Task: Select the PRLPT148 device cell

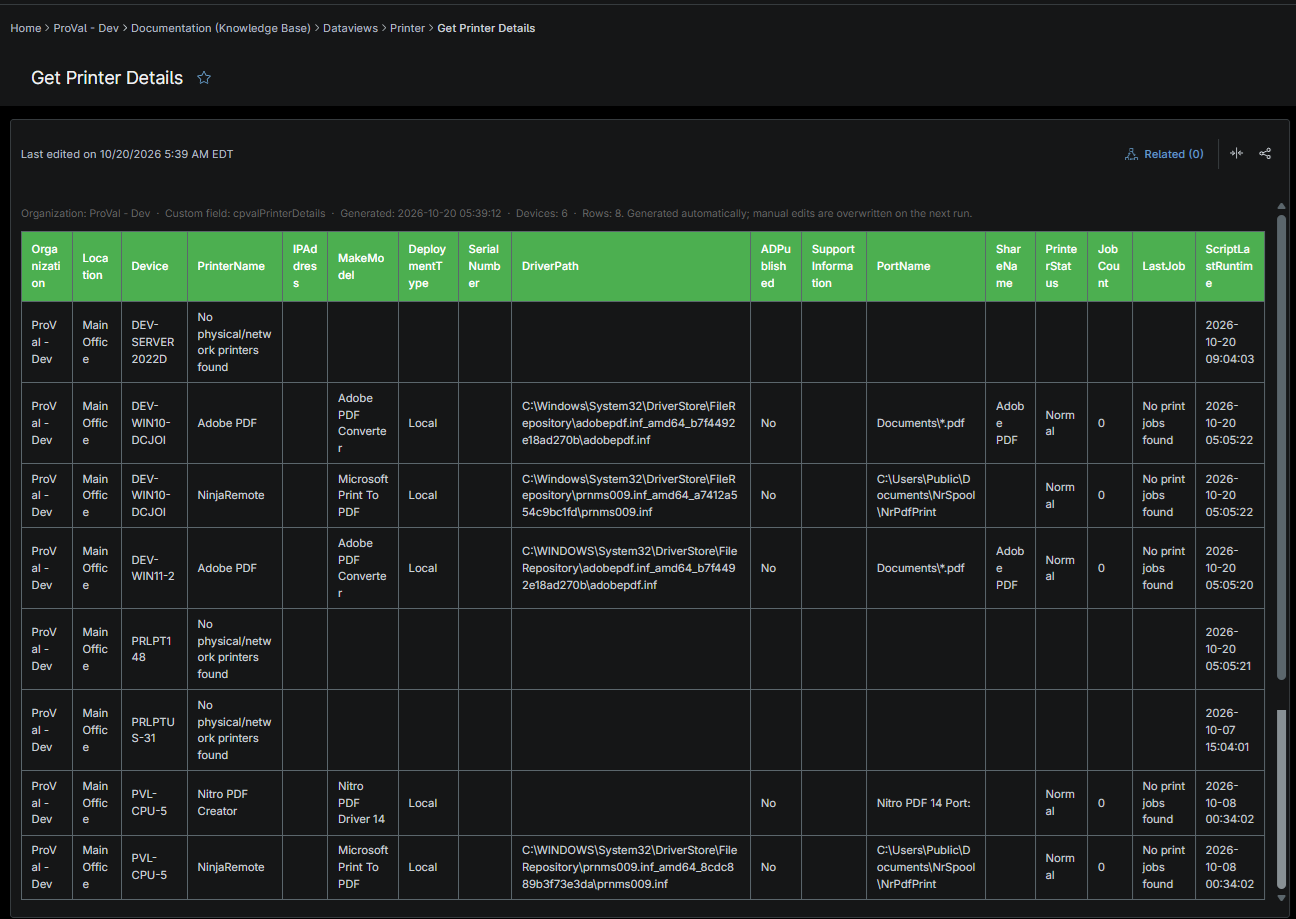Action: (x=154, y=649)
